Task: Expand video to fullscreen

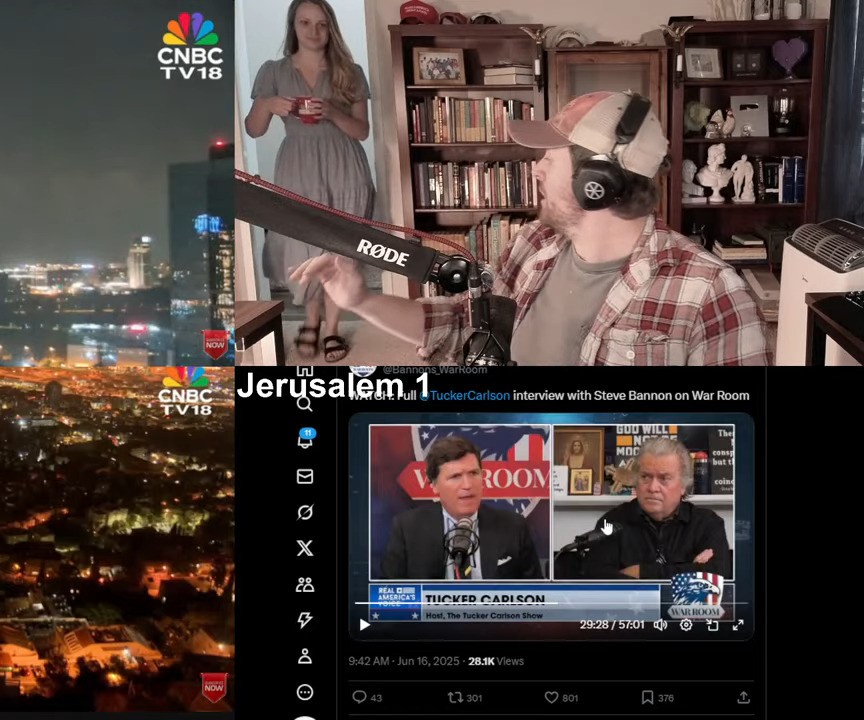Action: pyautogui.click(x=738, y=625)
